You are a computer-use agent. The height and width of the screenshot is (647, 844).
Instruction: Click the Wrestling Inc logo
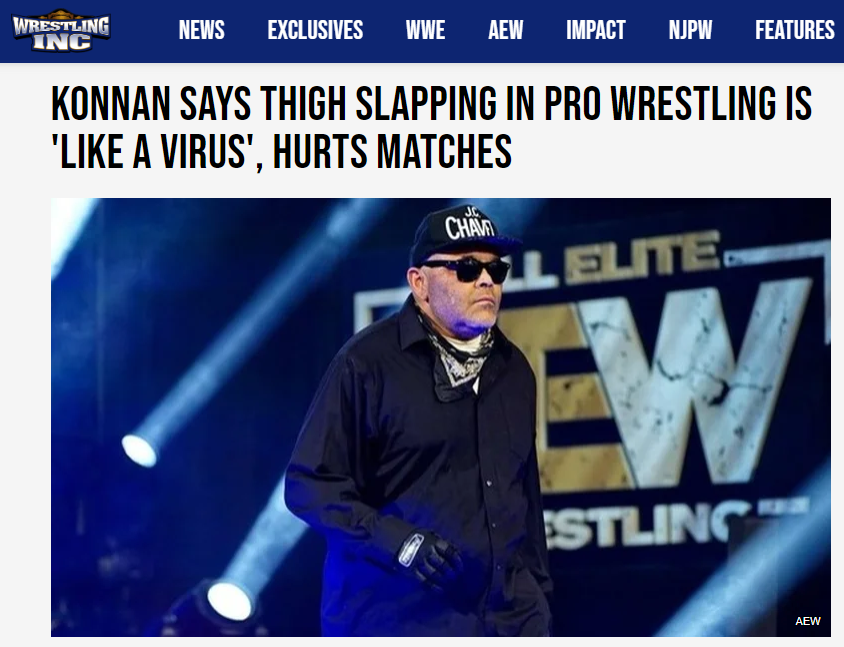tap(61, 30)
